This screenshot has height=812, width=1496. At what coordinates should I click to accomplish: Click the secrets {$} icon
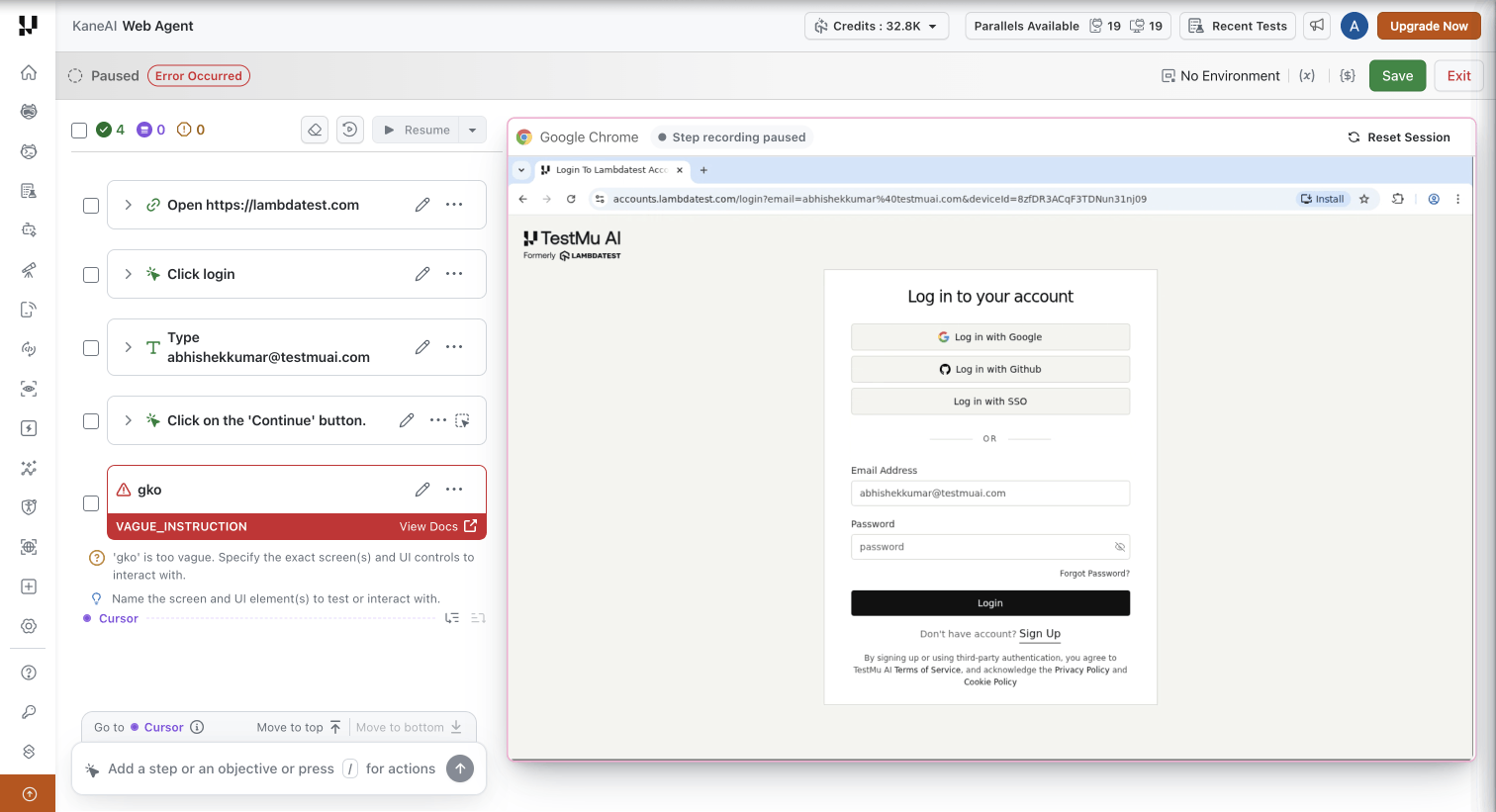pos(1347,75)
